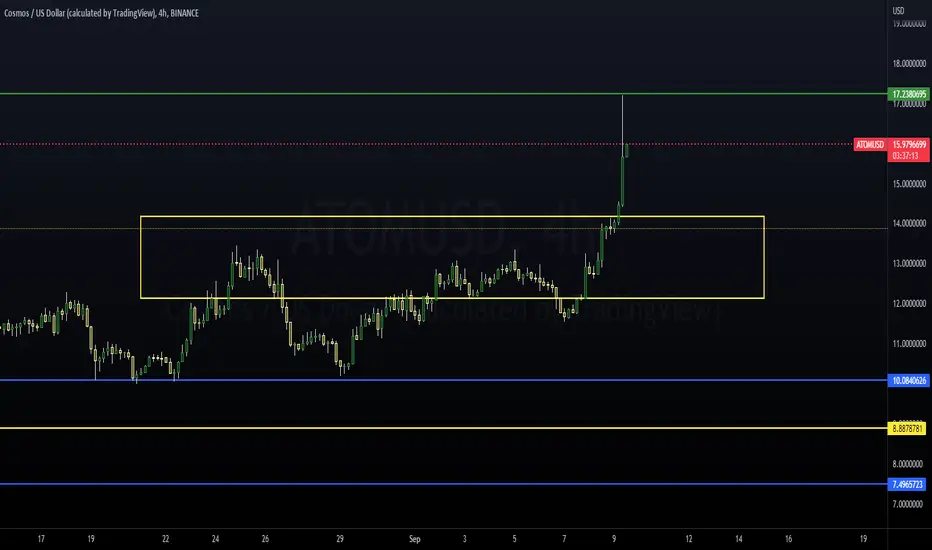Click date 29 on the time axis
This screenshot has height=550, width=932.
coord(340,539)
